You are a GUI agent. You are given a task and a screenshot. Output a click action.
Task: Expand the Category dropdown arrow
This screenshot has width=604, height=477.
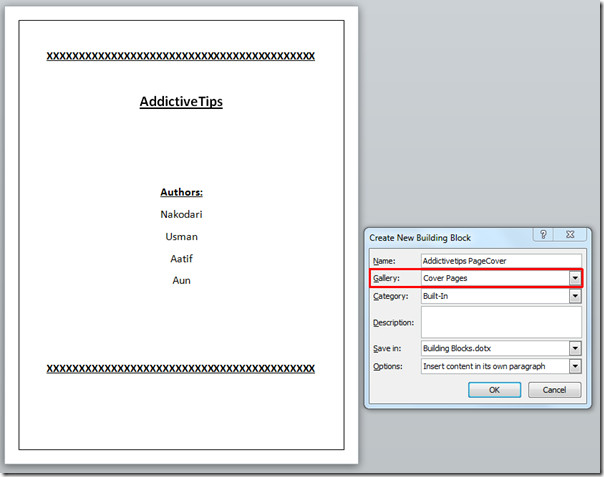pyautogui.click(x=575, y=296)
